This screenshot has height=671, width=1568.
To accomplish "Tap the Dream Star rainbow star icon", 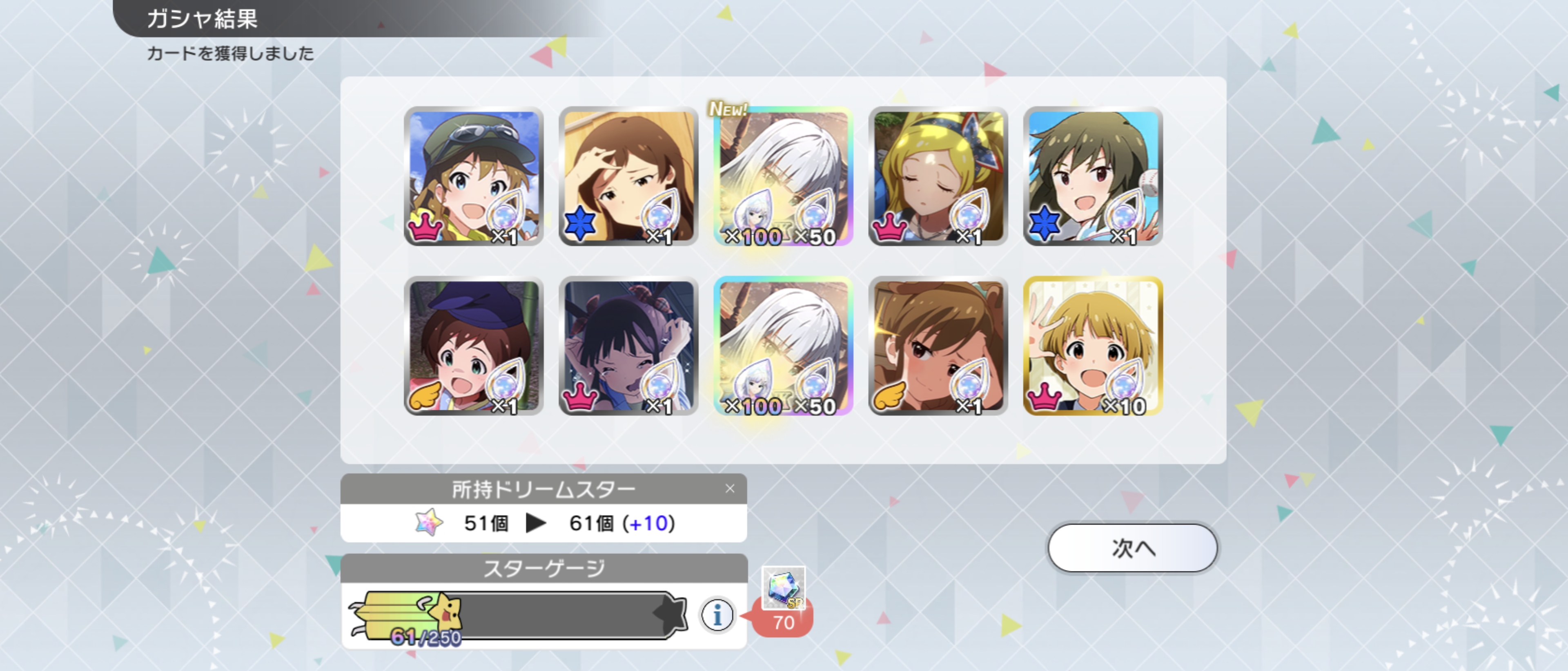I will point(429,522).
